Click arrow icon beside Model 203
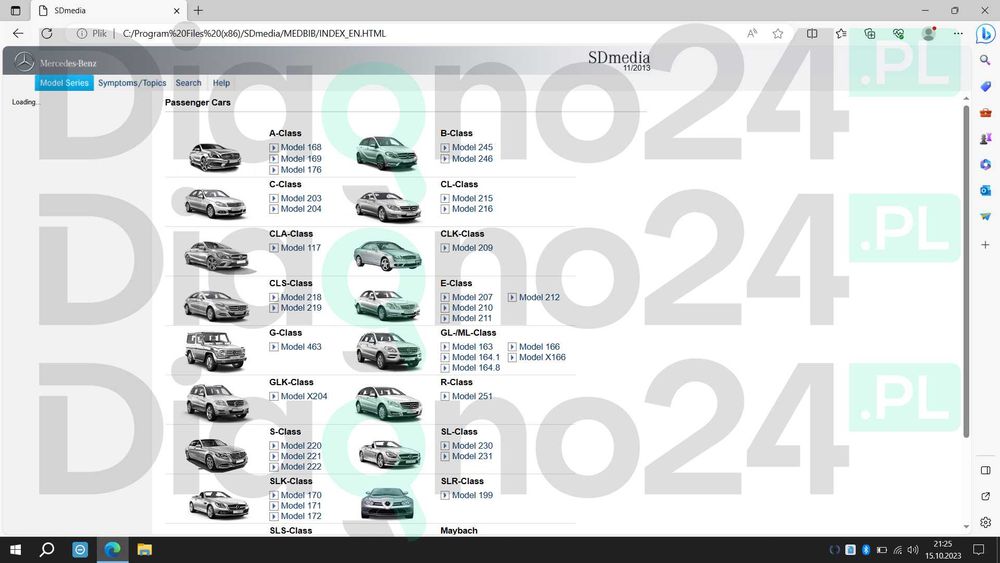The width and height of the screenshot is (1000, 563). click(x=274, y=198)
